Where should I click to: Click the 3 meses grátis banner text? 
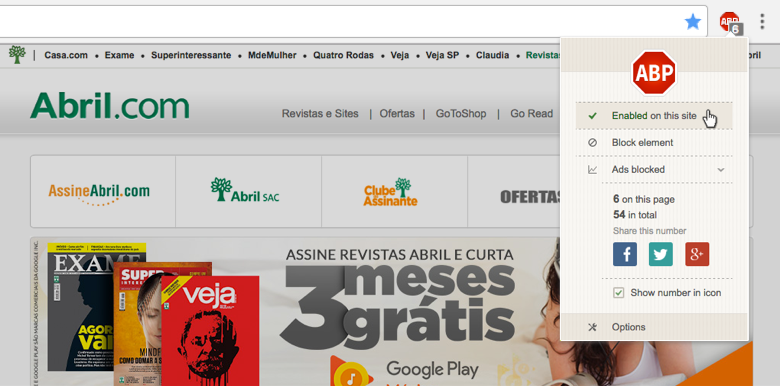(398, 306)
